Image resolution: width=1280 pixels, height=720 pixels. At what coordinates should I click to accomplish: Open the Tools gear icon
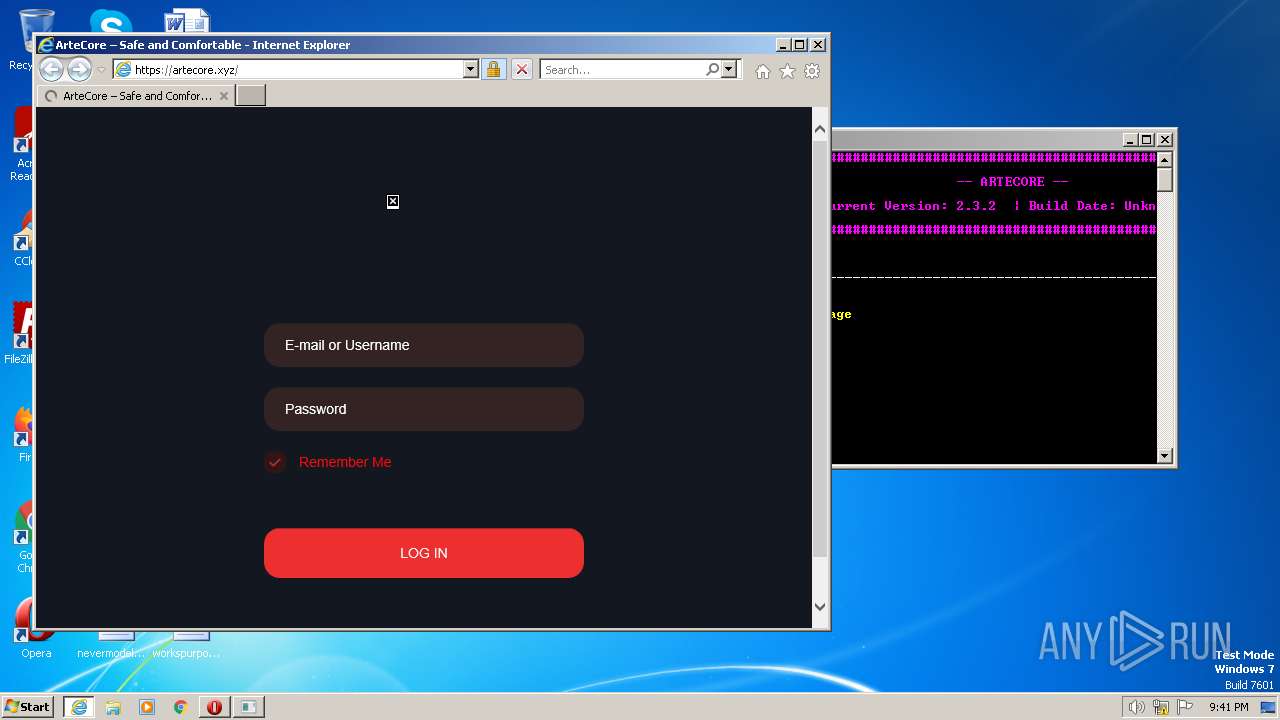tap(812, 71)
